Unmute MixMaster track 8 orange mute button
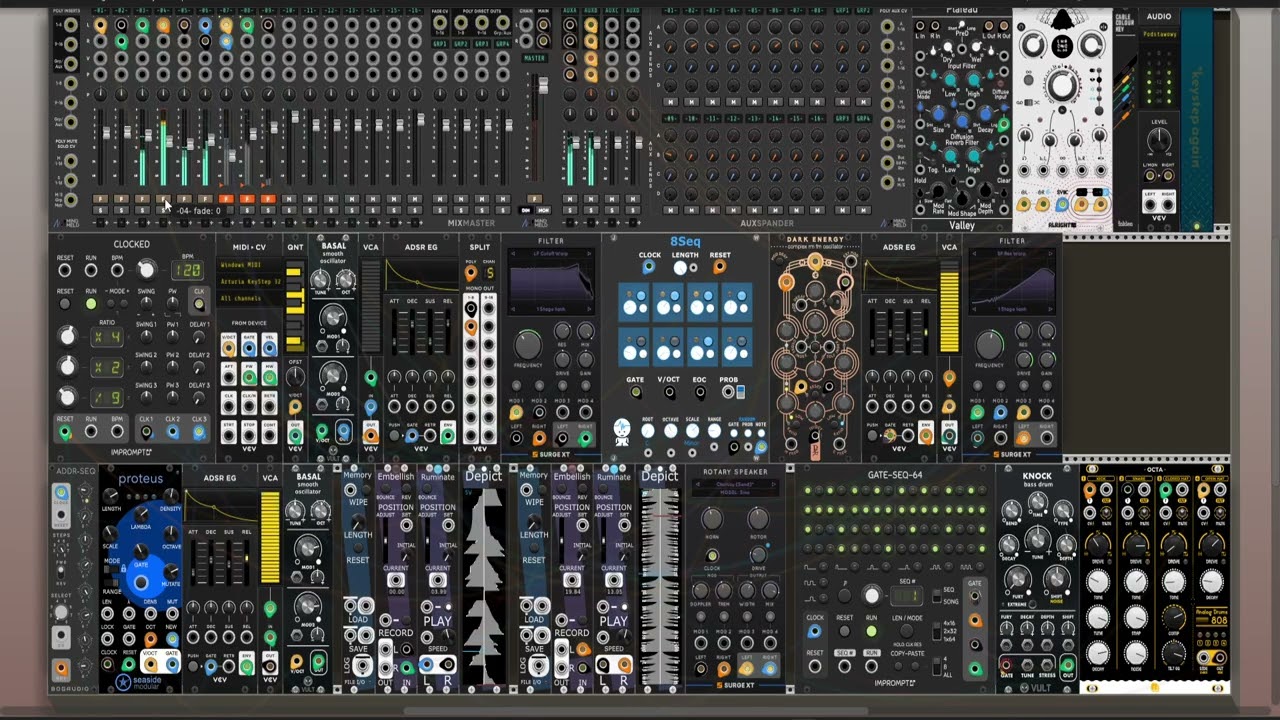The image size is (1280, 720). click(x=247, y=199)
